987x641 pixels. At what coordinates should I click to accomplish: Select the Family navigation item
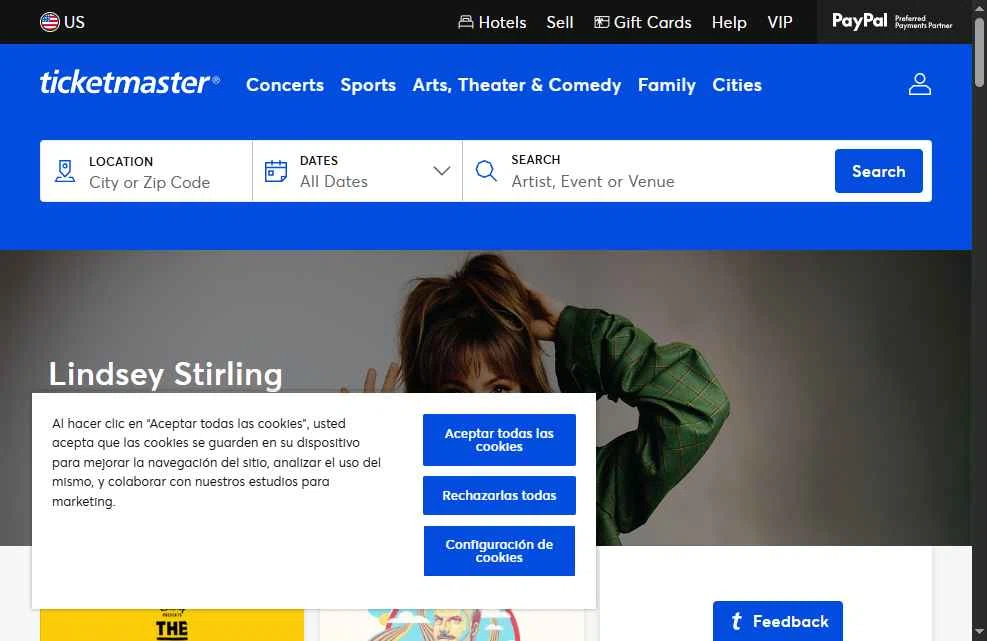click(x=667, y=85)
